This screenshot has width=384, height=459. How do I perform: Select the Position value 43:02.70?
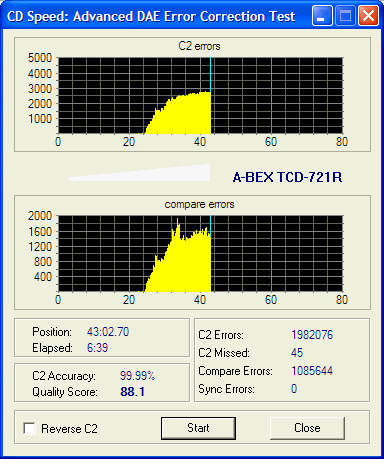tap(108, 332)
